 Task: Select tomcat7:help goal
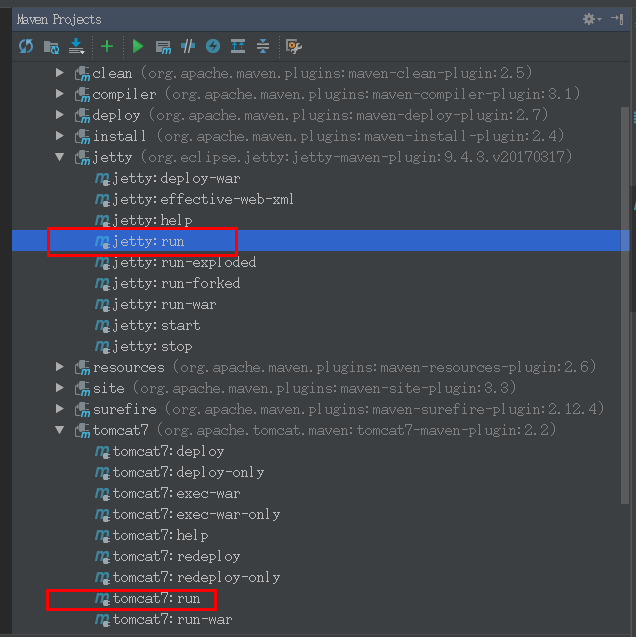[x=151, y=535]
